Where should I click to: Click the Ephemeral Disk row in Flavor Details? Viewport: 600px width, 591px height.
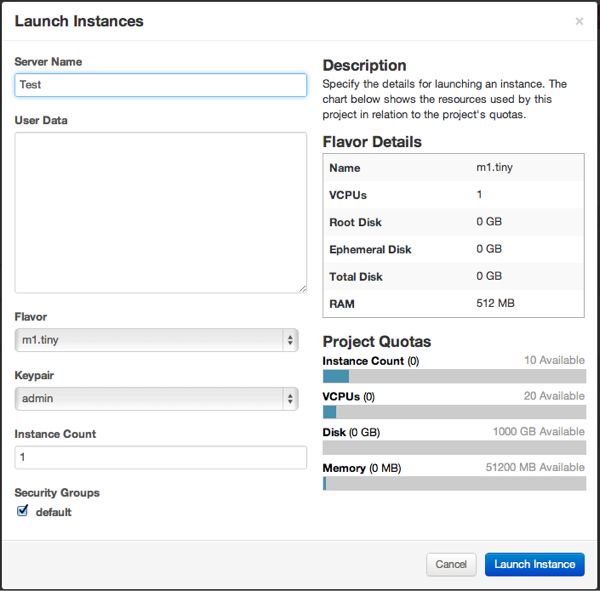point(454,249)
